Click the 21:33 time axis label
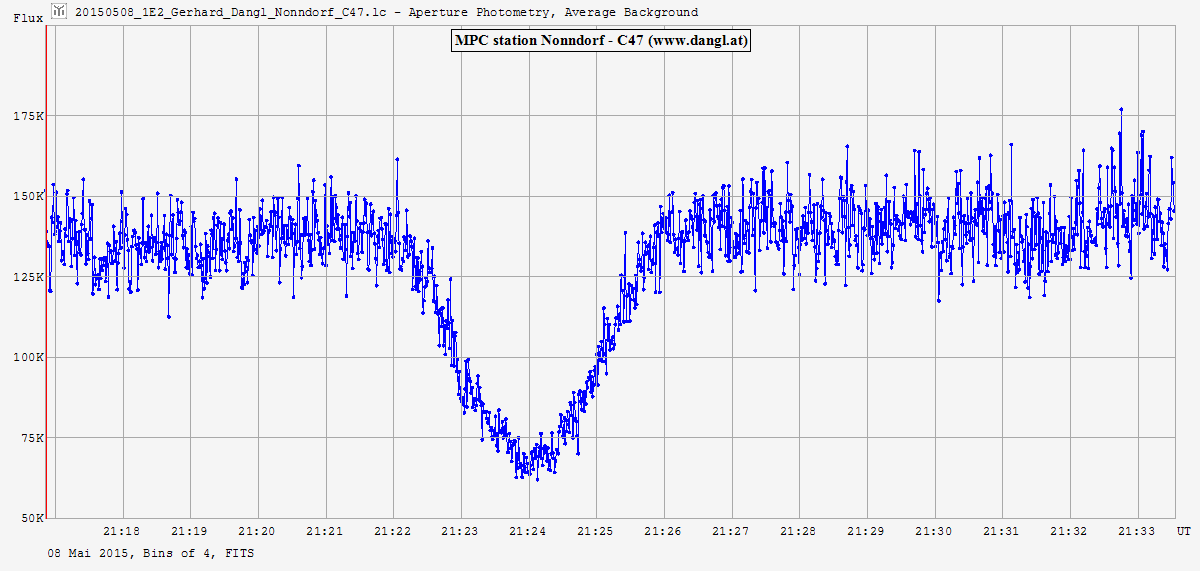The width and height of the screenshot is (1200, 571). tap(1137, 531)
